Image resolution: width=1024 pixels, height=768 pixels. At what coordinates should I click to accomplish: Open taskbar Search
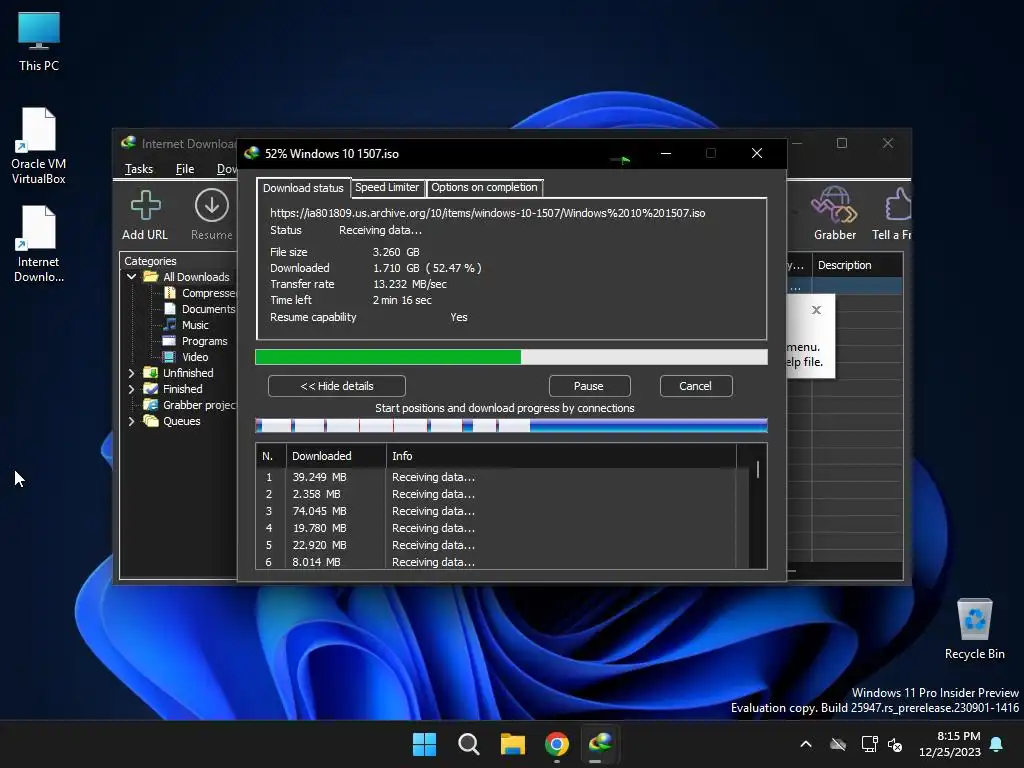click(x=468, y=744)
